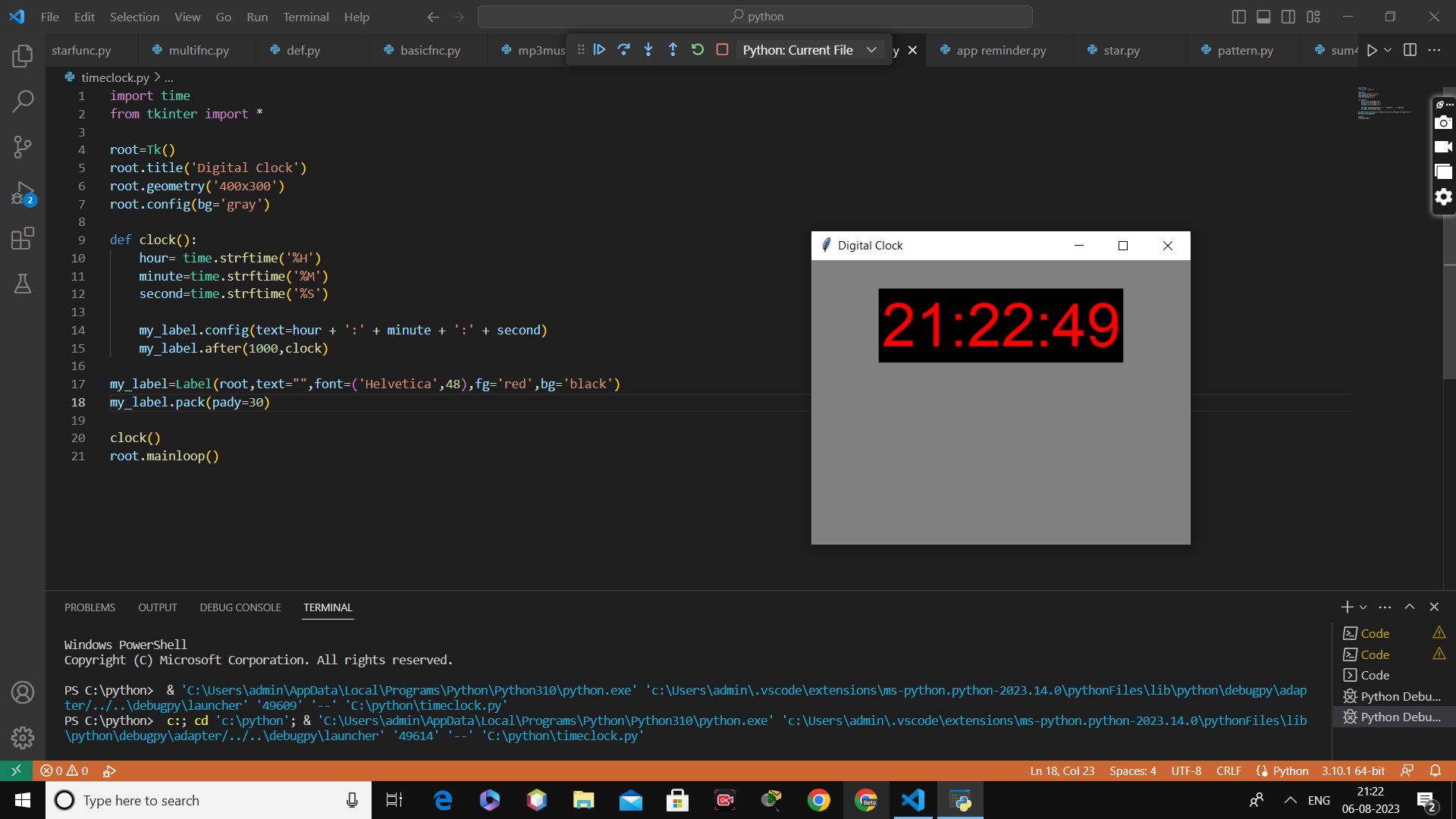Open Python: Current File configuration dropdown

[x=810, y=49]
